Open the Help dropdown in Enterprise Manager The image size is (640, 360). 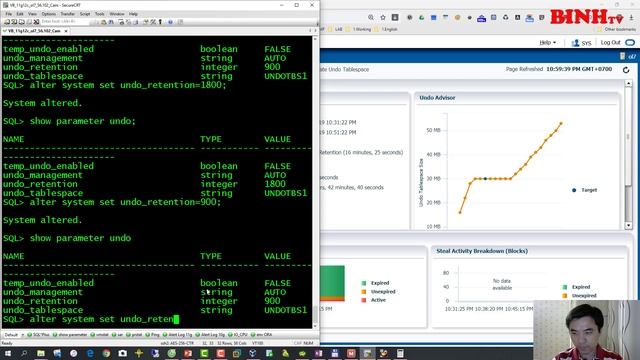pos(547,42)
